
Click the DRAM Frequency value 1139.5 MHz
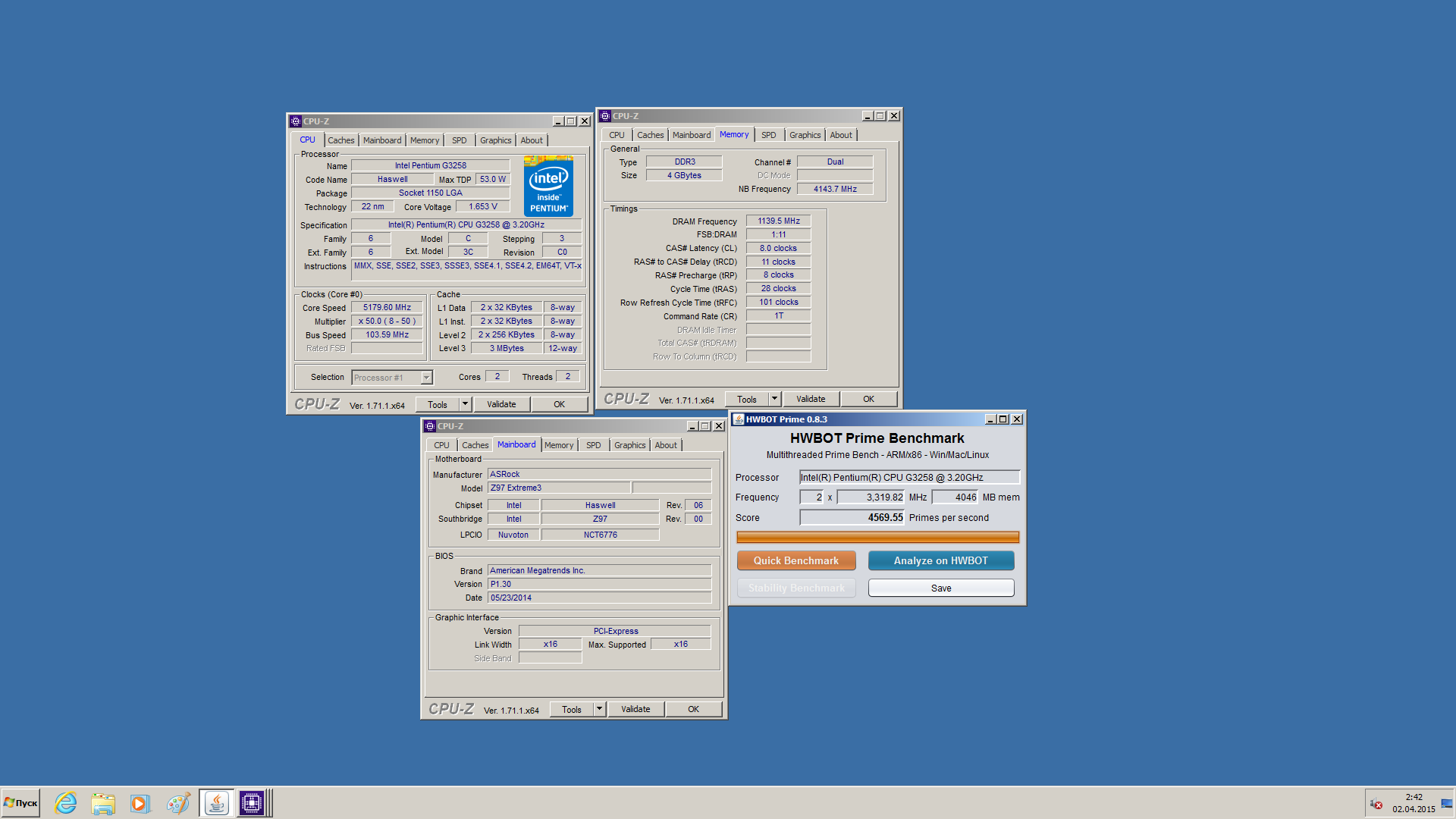point(779,221)
